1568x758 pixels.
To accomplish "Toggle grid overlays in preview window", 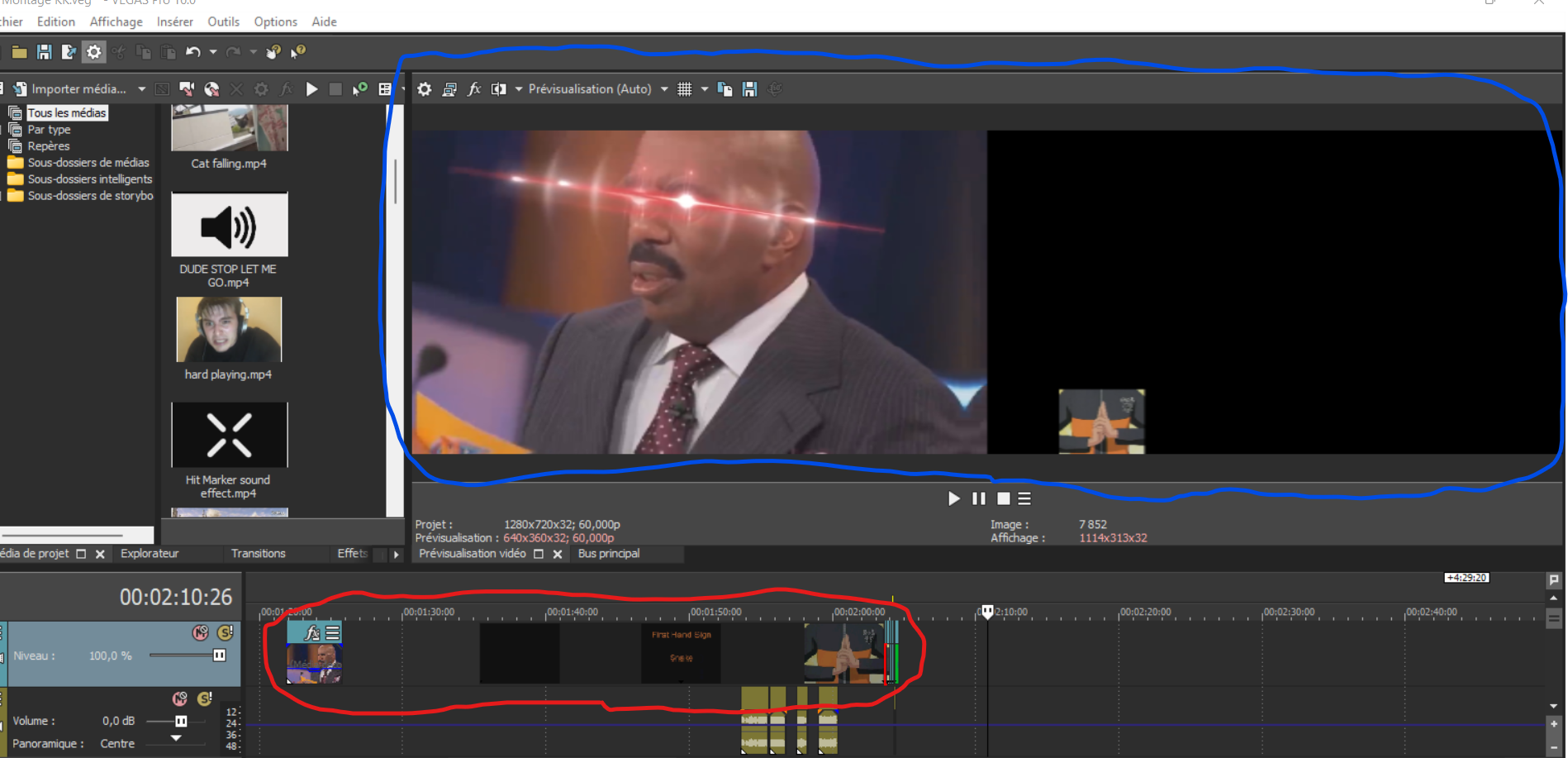I will [x=685, y=89].
